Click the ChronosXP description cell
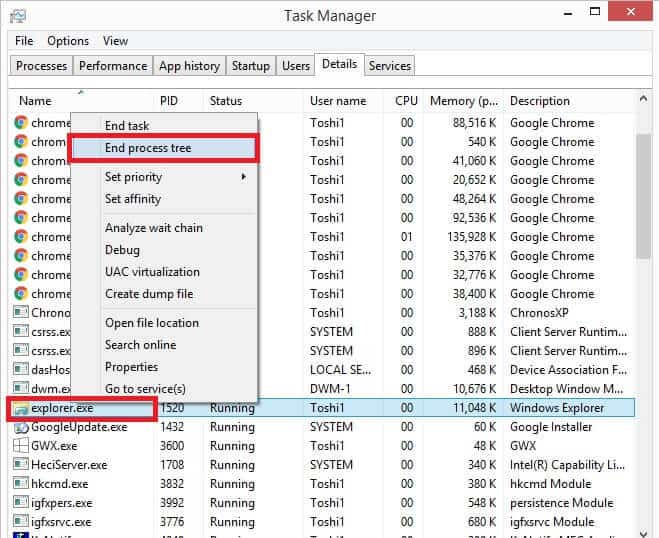This screenshot has width=659, height=538. click(539, 313)
